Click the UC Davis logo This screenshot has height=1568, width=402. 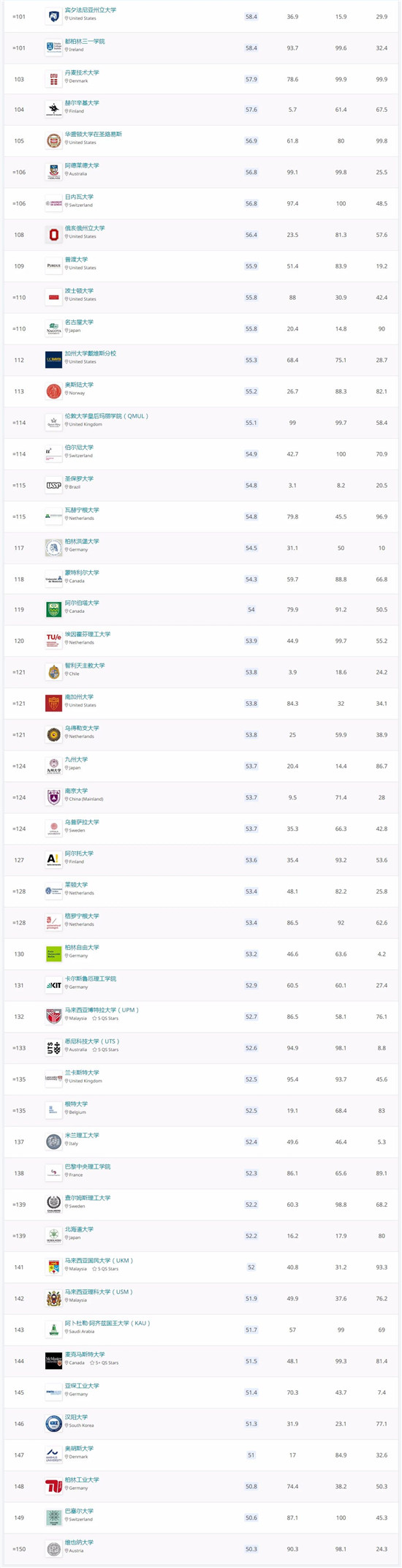pos(53,360)
